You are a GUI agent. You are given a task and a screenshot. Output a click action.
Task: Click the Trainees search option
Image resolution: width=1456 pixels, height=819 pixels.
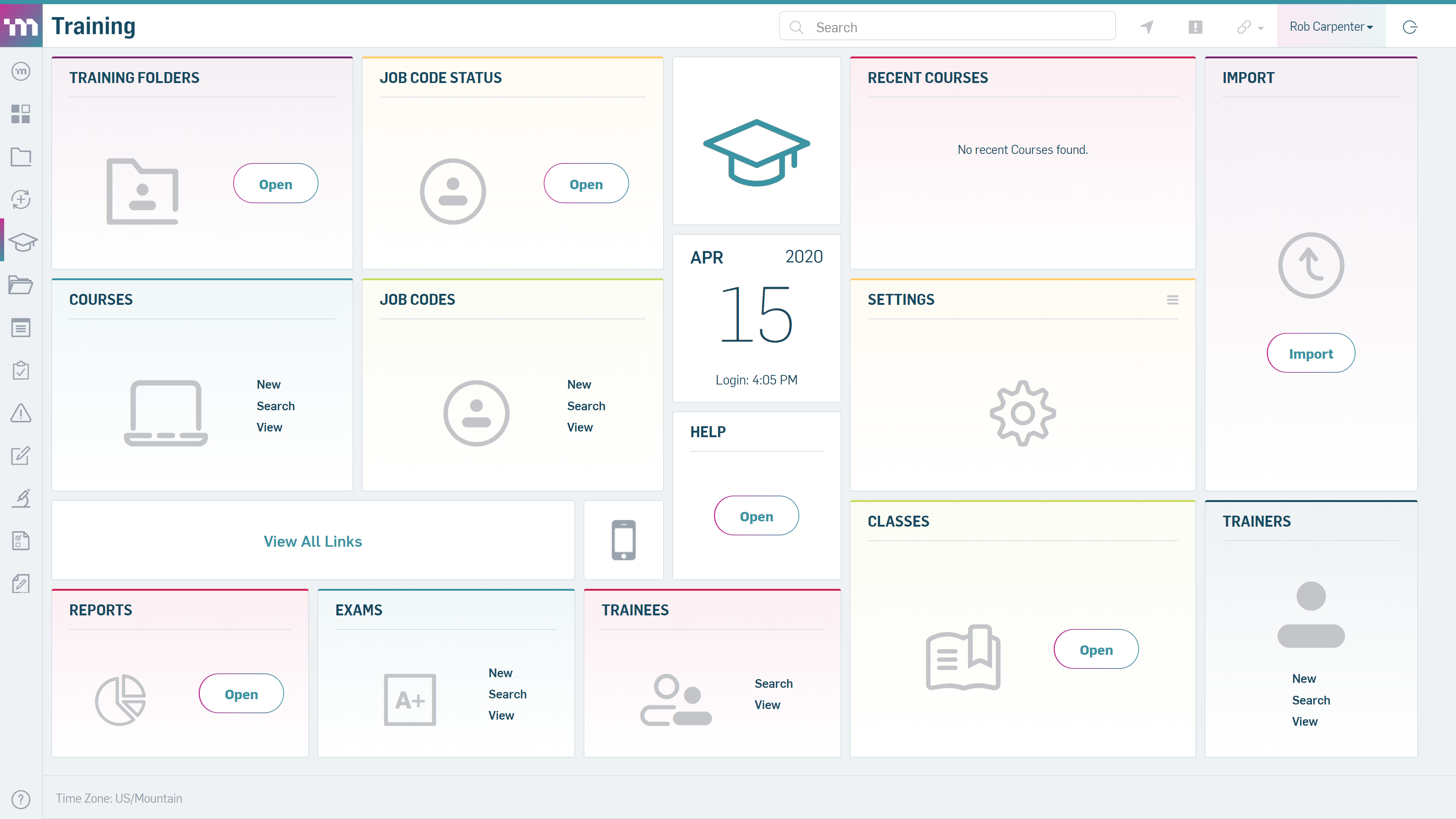click(773, 683)
